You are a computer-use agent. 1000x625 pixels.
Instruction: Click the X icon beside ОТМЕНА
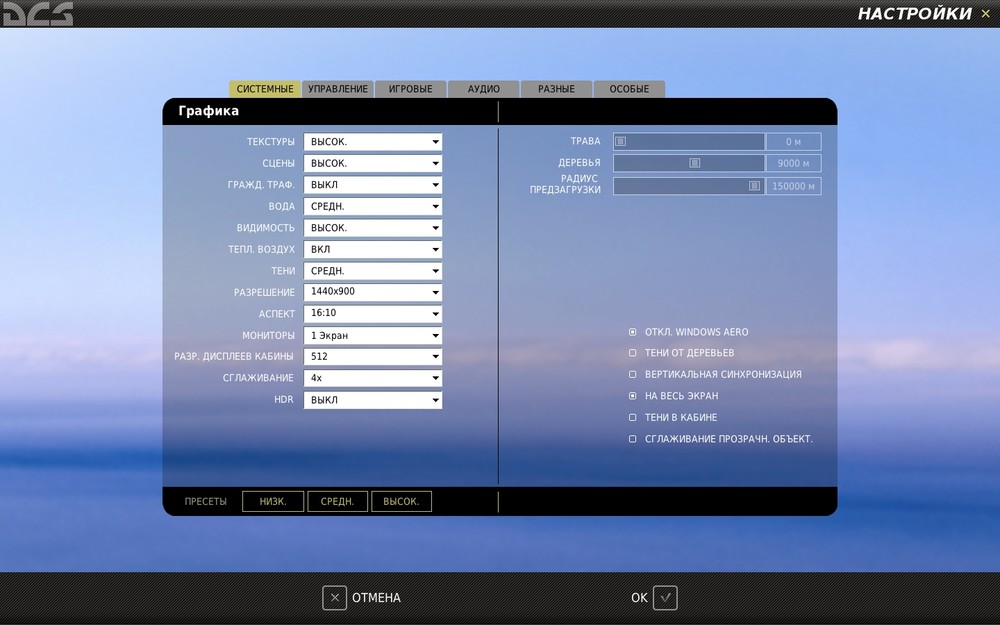tap(334, 598)
